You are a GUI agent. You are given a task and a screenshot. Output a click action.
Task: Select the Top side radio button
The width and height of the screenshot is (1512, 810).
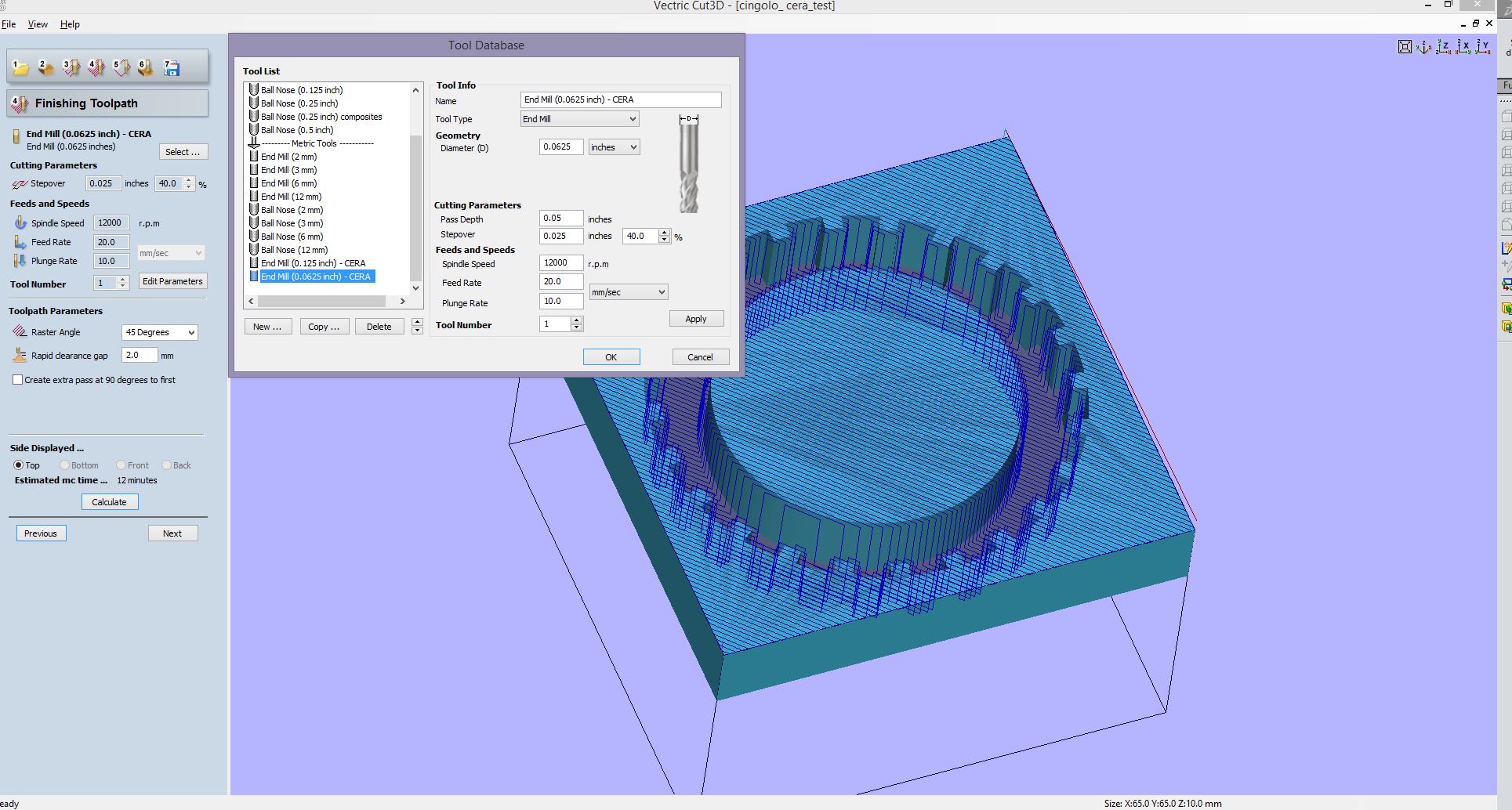pos(18,465)
